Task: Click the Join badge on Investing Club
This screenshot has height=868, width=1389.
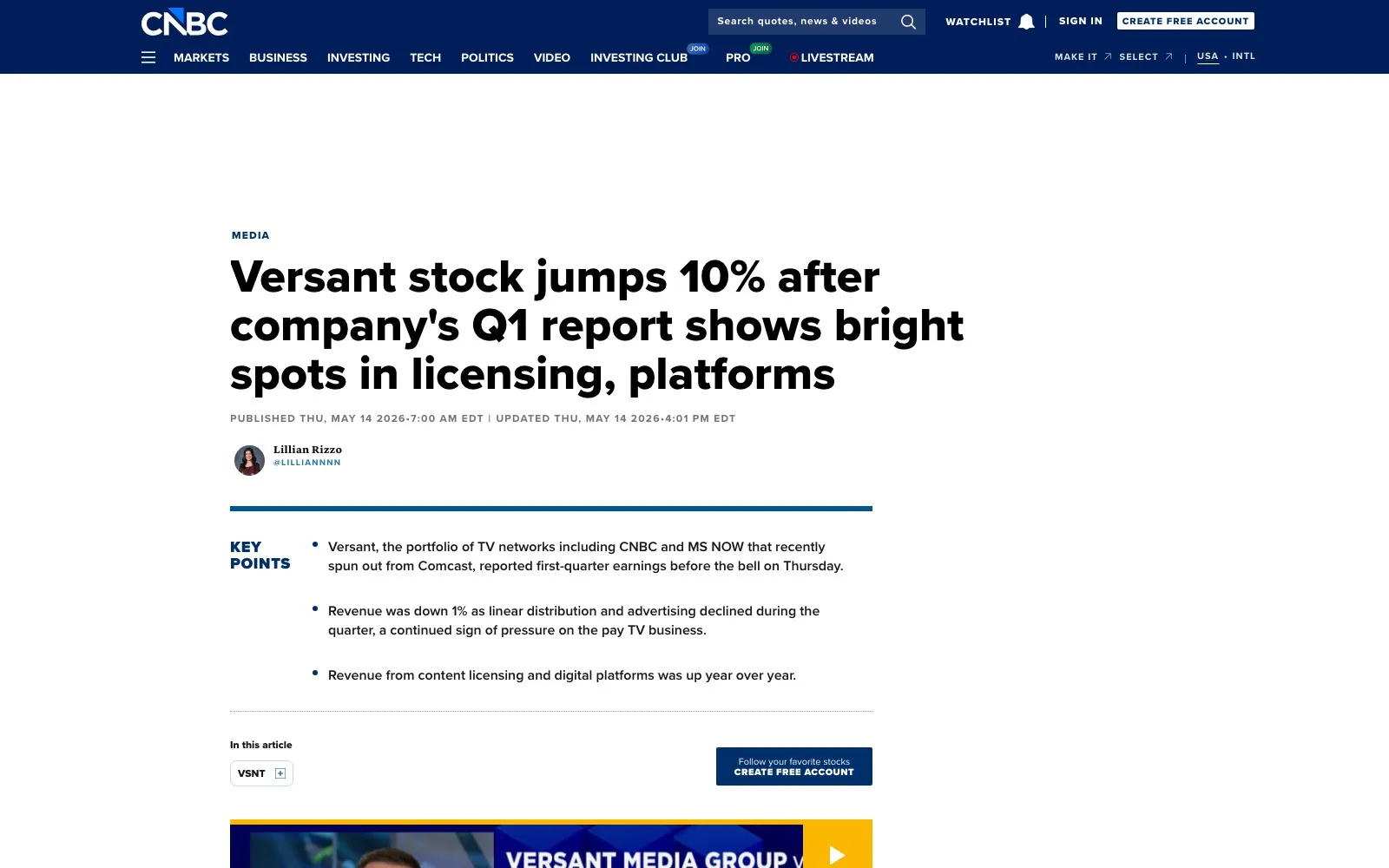Action: (x=698, y=49)
